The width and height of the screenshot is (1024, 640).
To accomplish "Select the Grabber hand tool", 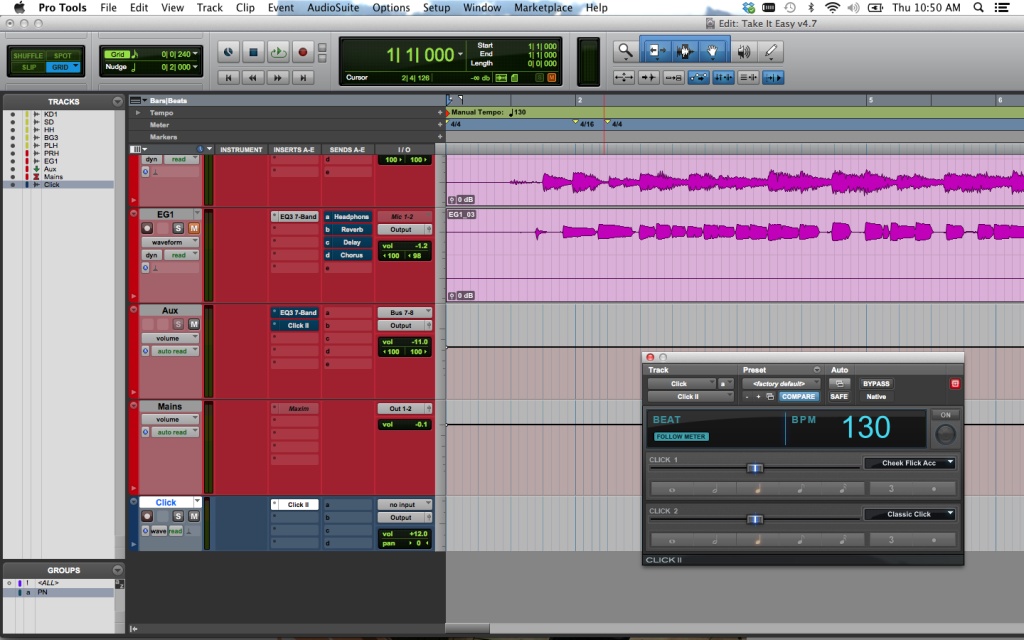I will (x=713, y=50).
